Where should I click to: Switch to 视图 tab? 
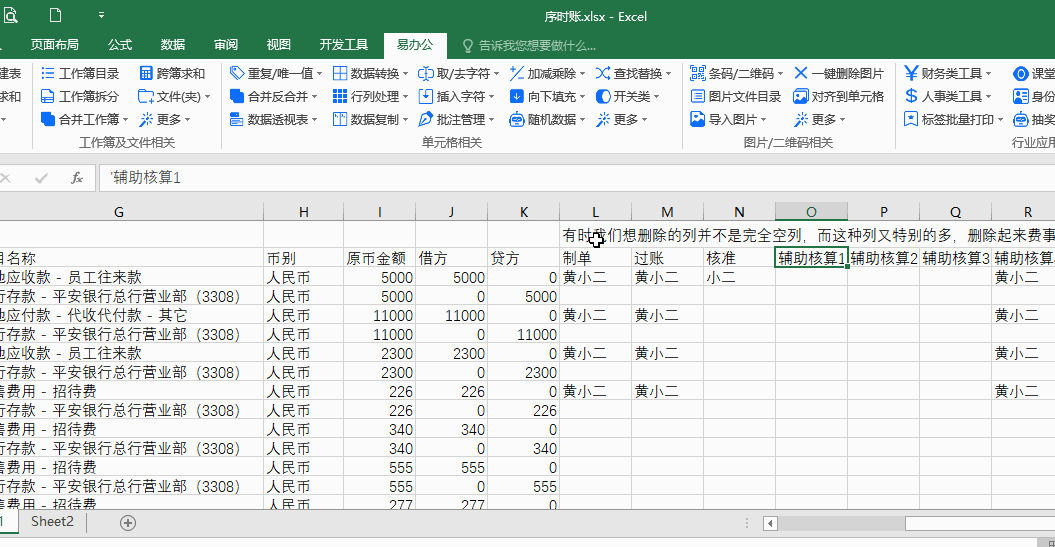click(x=279, y=44)
